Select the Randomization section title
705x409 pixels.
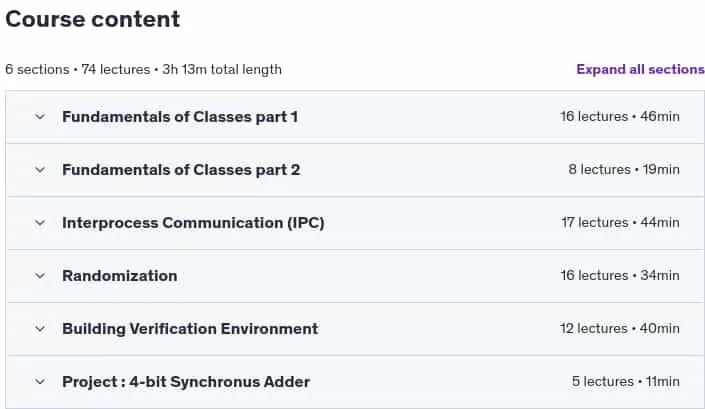coord(120,276)
